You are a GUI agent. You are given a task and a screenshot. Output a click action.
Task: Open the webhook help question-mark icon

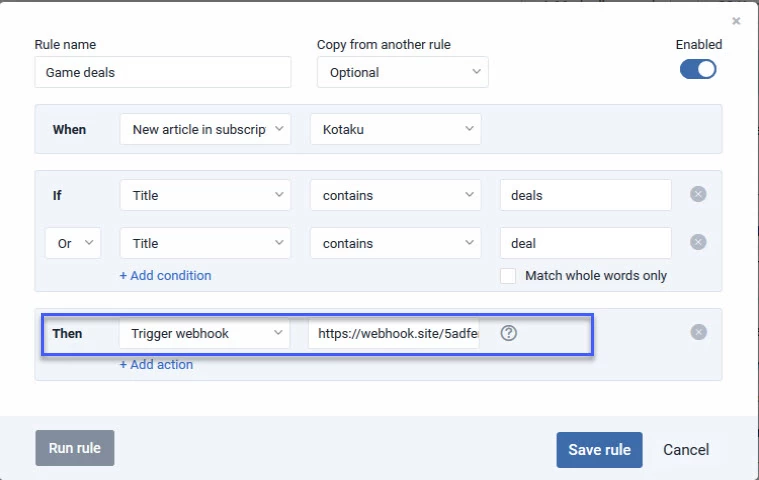(509, 333)
